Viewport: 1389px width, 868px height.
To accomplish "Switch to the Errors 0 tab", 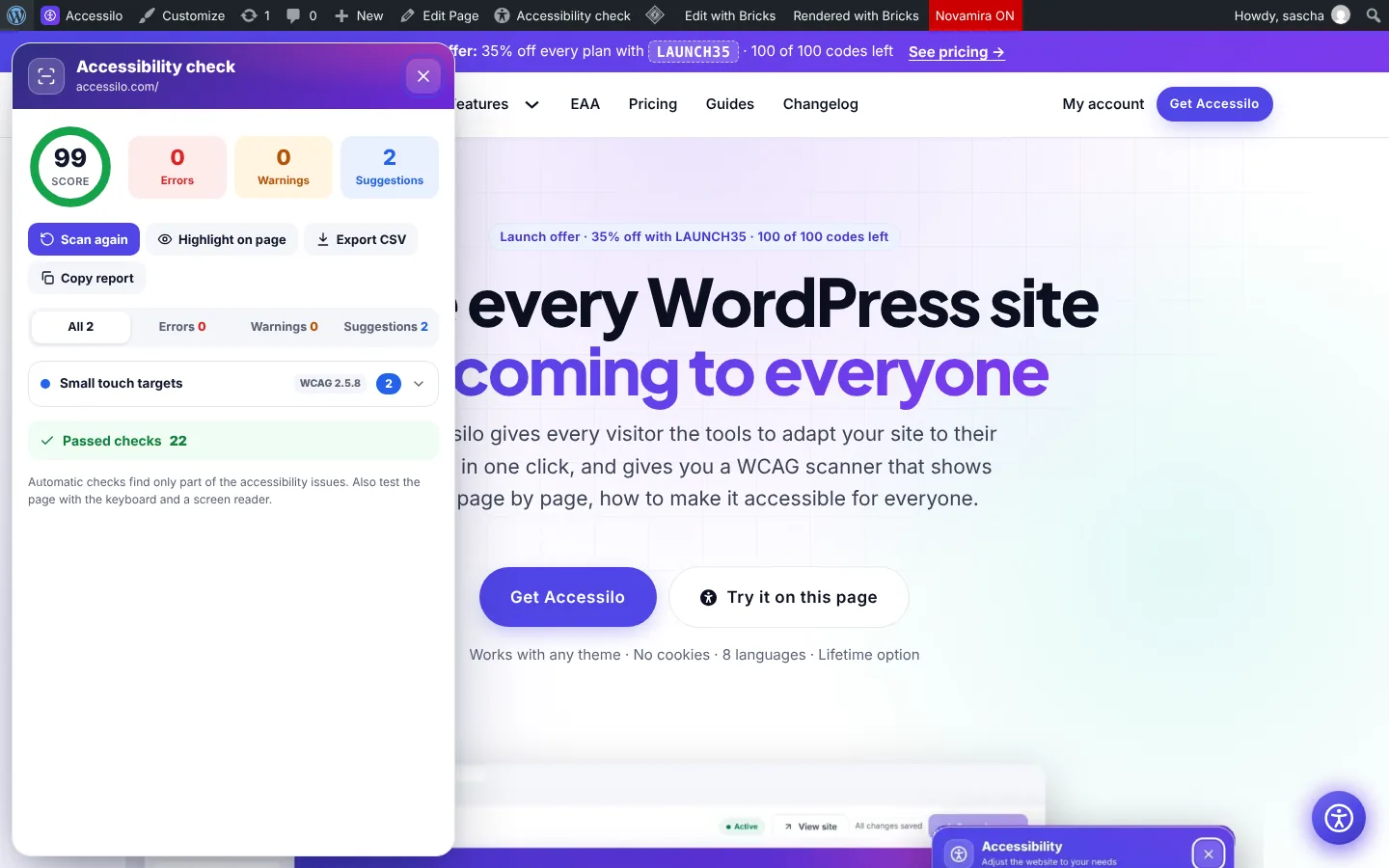I will coord(182,327).
